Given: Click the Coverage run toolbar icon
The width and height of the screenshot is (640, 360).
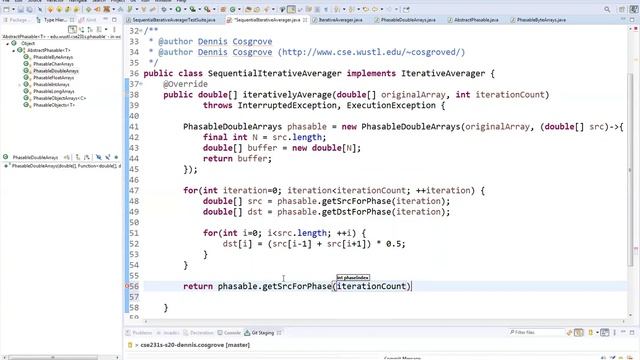Looking at the screenshot, I should coord(192,9).
